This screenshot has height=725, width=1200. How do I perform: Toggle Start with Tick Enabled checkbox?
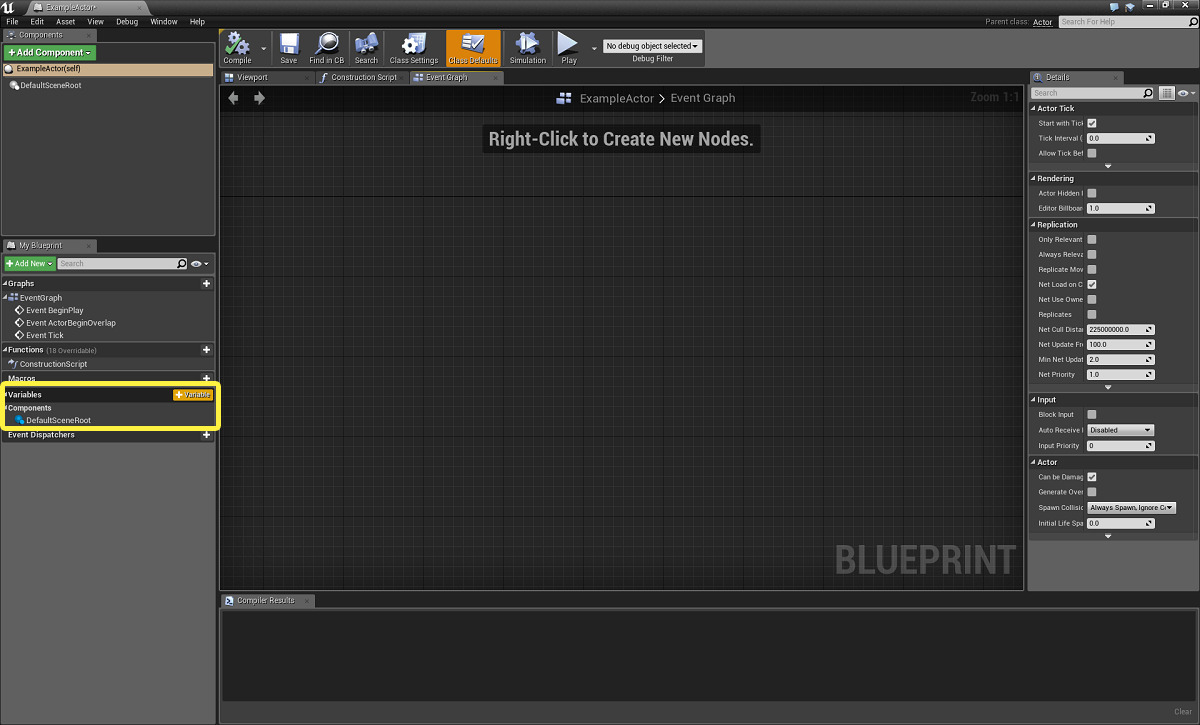click(1092, 123)
